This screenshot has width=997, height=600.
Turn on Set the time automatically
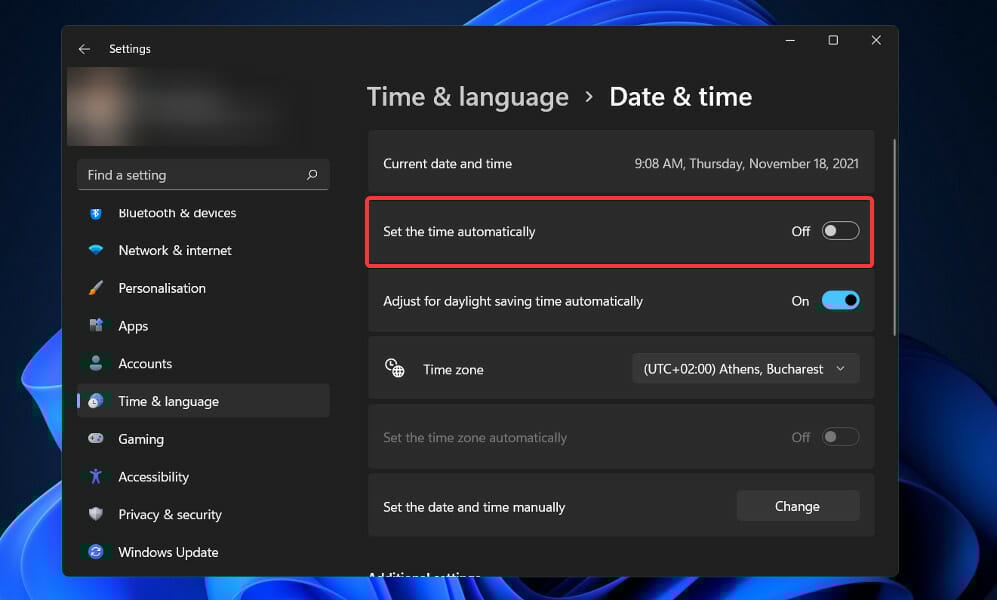pyautogui.click(x=840, y=231)
